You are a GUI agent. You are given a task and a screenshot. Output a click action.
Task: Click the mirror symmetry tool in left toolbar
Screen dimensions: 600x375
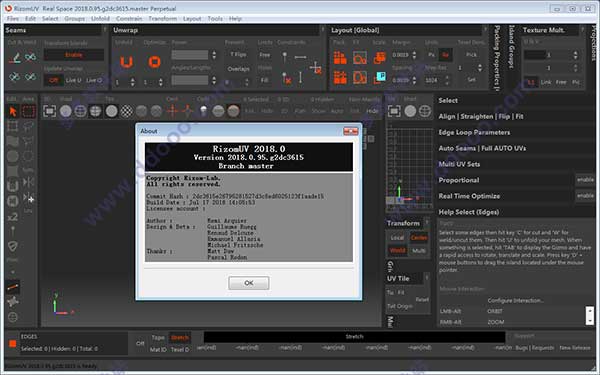pyautogui.click(x=28, y=182)
